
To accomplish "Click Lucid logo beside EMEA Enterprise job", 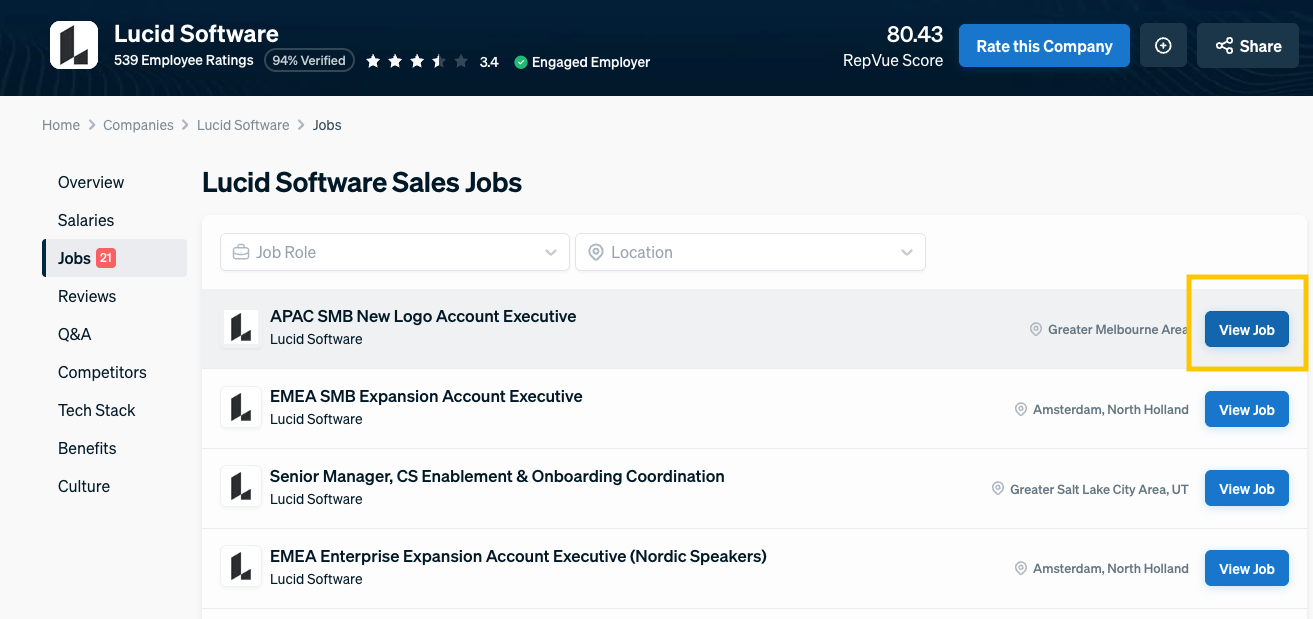I will [x=241, y=568].
